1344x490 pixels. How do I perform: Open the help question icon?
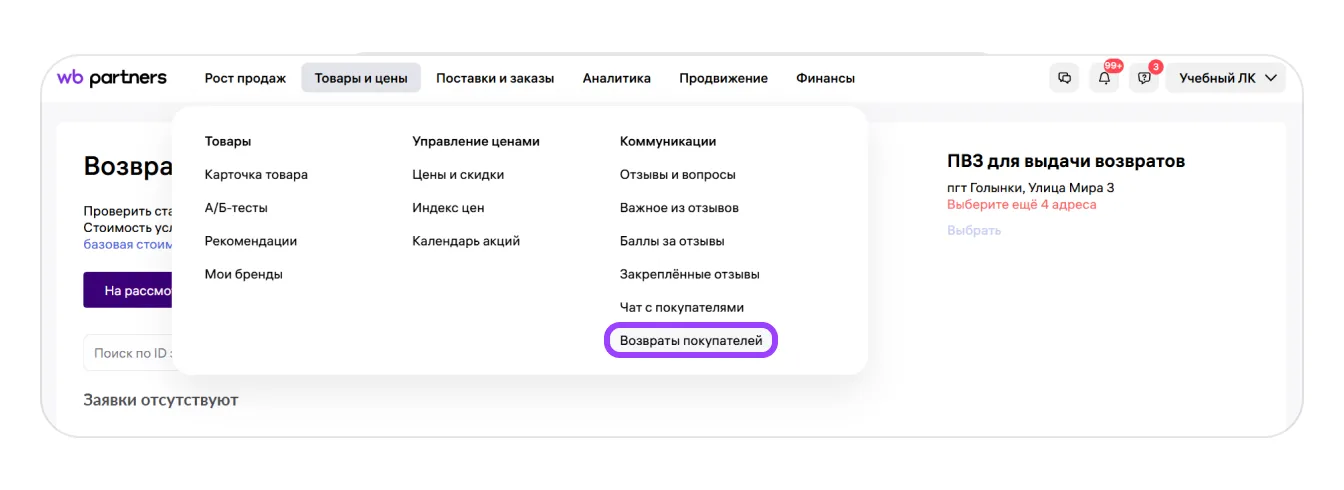[1144, 78]
